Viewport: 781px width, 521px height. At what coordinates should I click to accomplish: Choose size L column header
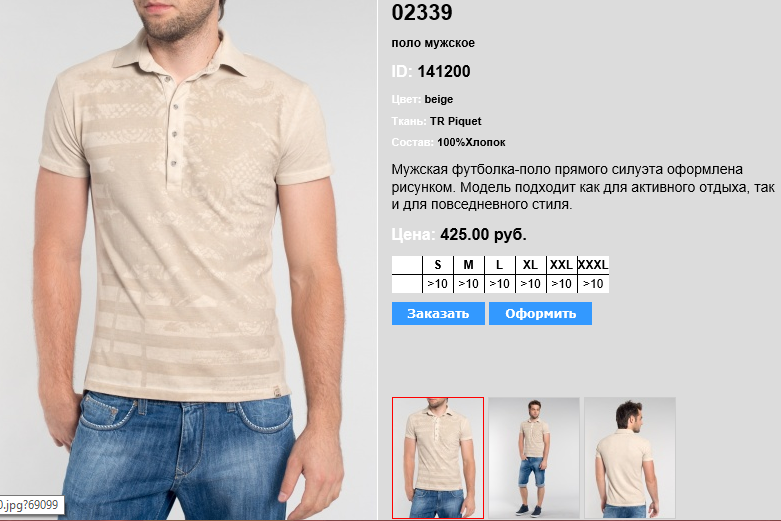click(x=500, y=265)
